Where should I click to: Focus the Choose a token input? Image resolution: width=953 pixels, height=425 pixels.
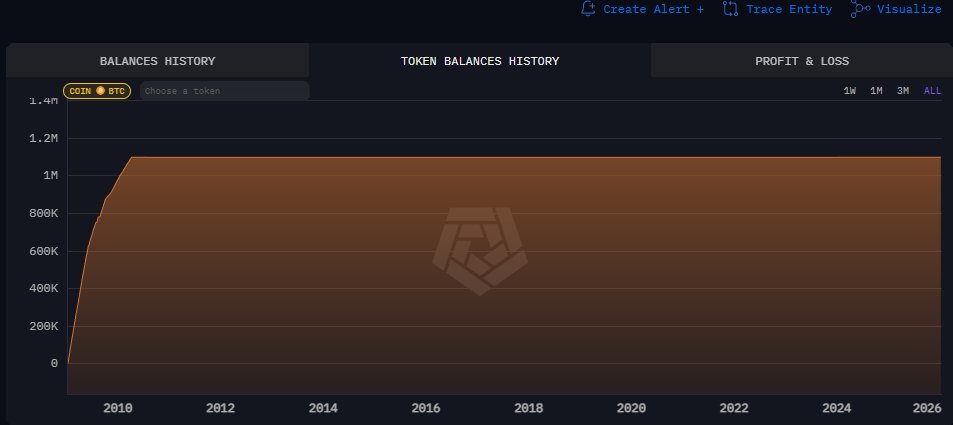224,91
